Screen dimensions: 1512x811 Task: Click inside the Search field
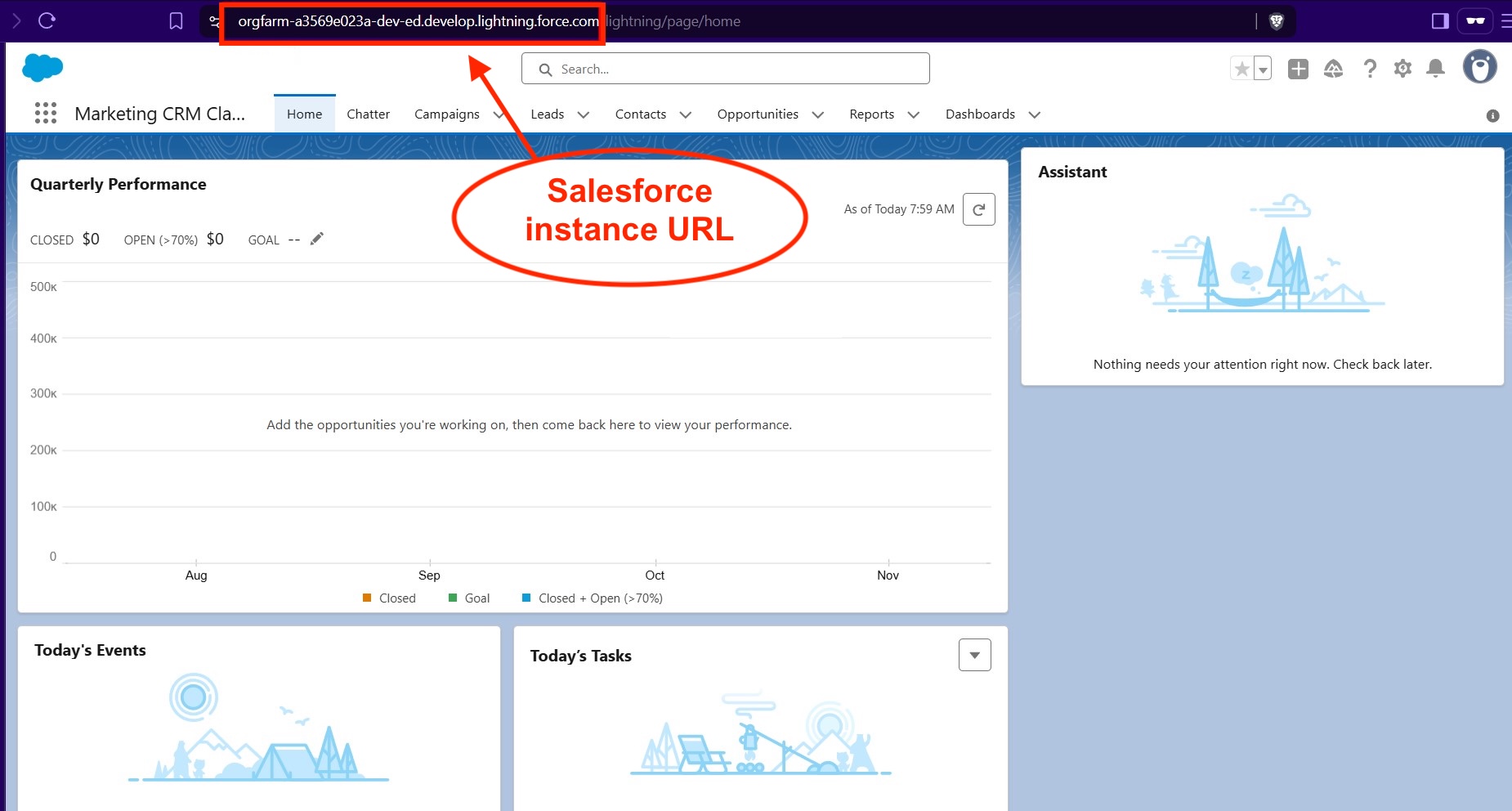[x=724, y=69]
